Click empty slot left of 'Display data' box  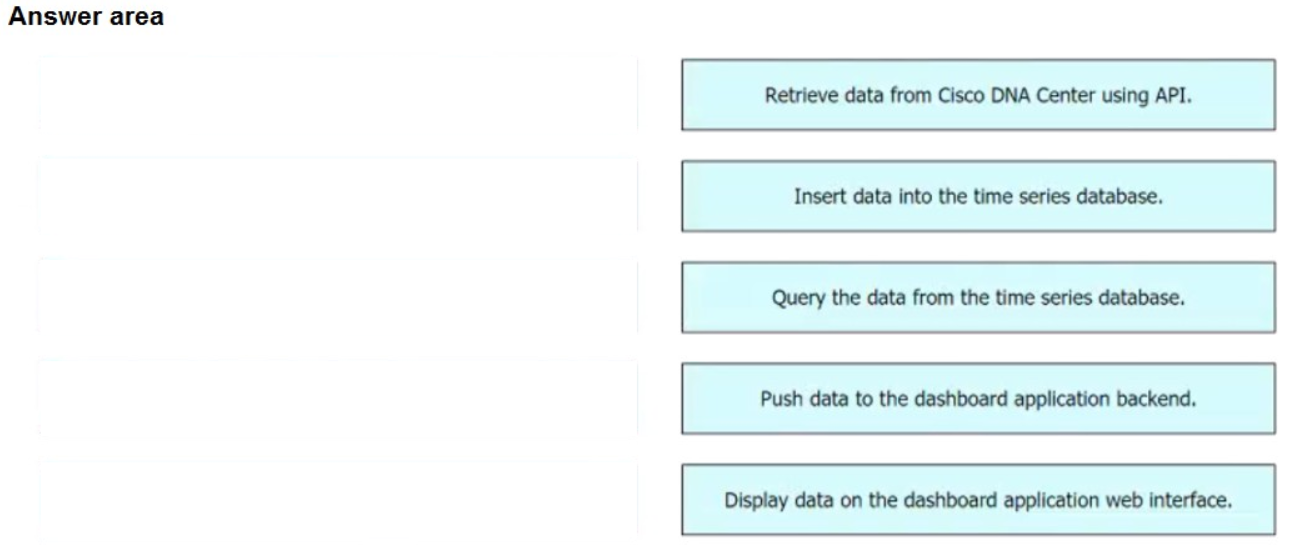(337, 499)
